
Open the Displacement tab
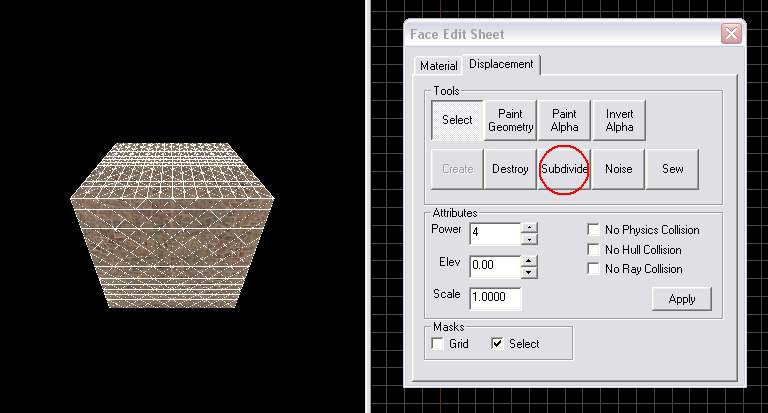point(501,65)
